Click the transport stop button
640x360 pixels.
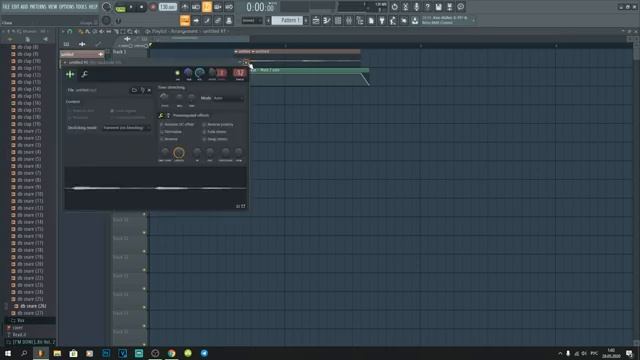pos(141,7)
